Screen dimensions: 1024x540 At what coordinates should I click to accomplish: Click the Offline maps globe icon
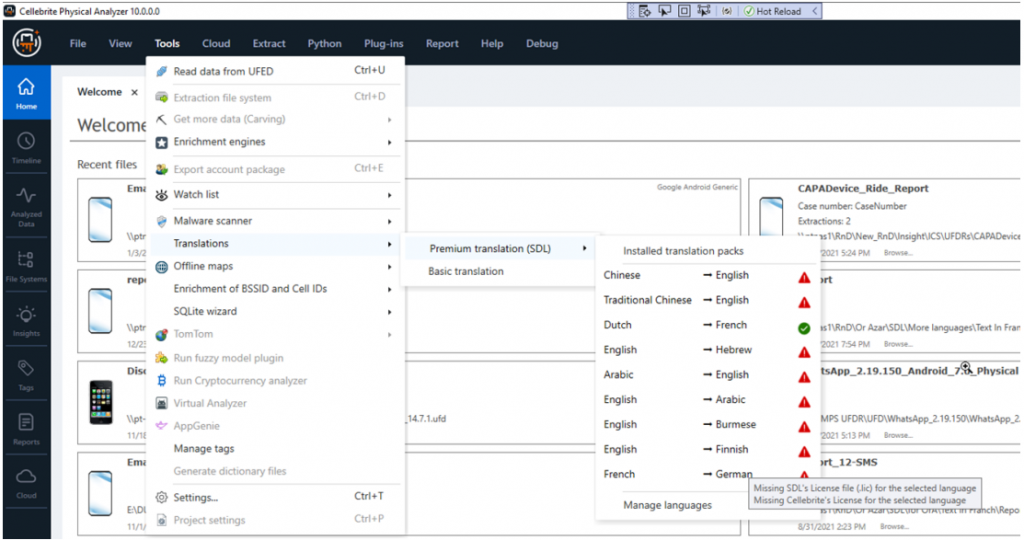click(161, 266)
